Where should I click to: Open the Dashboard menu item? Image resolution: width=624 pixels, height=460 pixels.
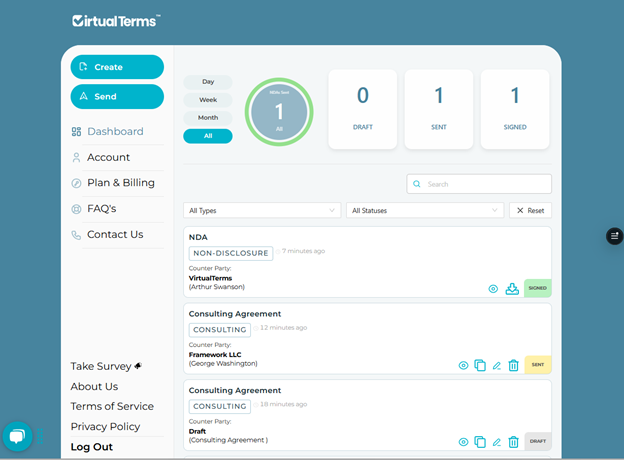click(x=115, y=131)
